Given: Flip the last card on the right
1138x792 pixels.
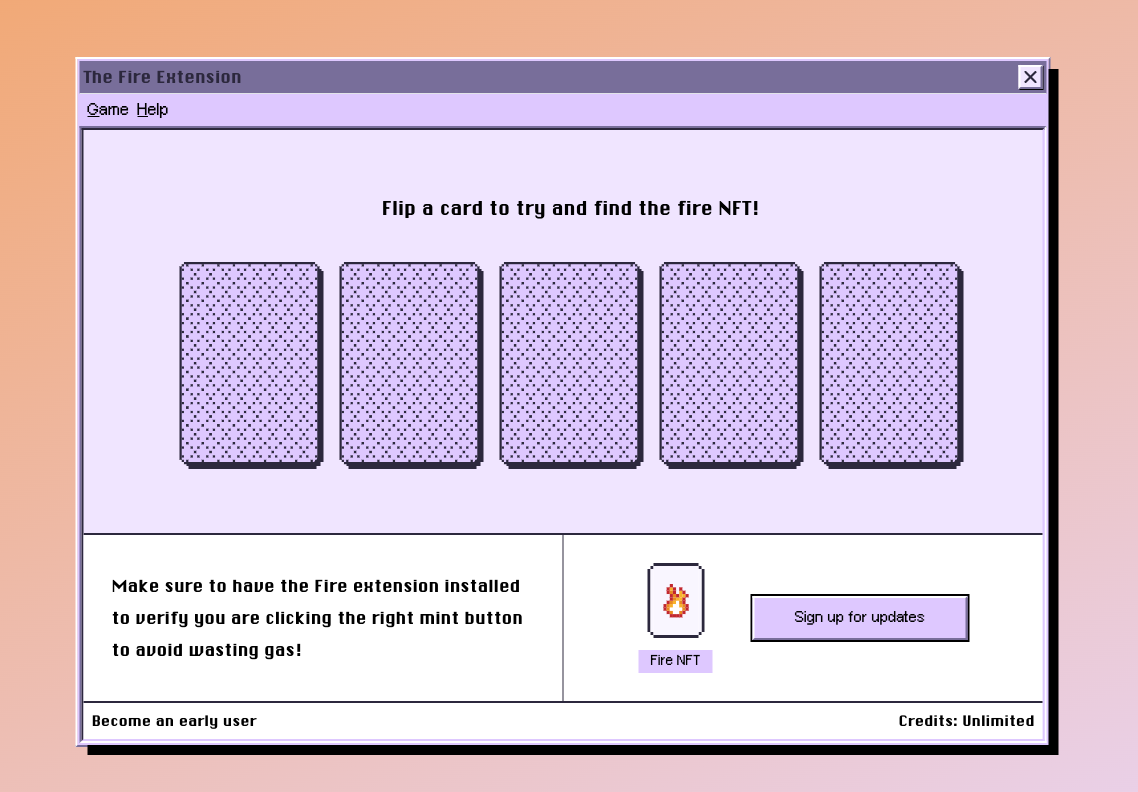Looking at the screenshot, I should (x=891, y=365).
